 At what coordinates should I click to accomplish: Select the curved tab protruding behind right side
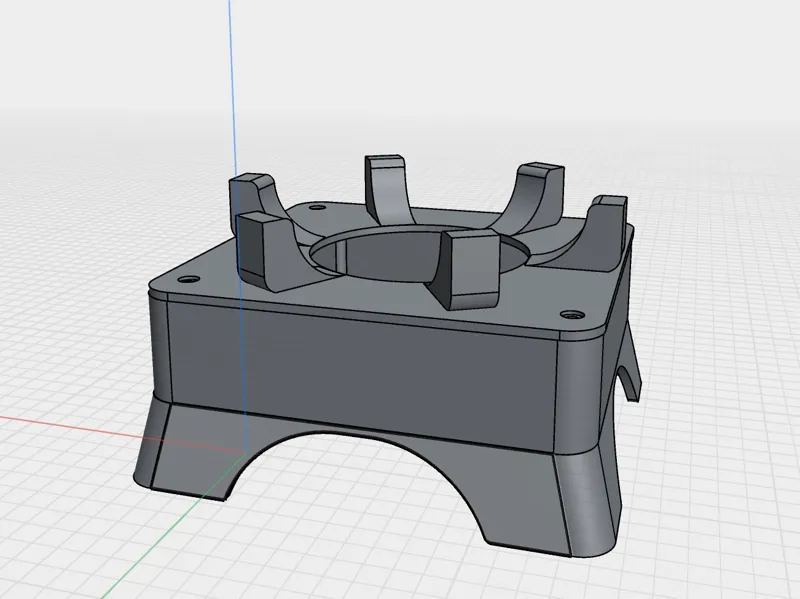[630, 367]
